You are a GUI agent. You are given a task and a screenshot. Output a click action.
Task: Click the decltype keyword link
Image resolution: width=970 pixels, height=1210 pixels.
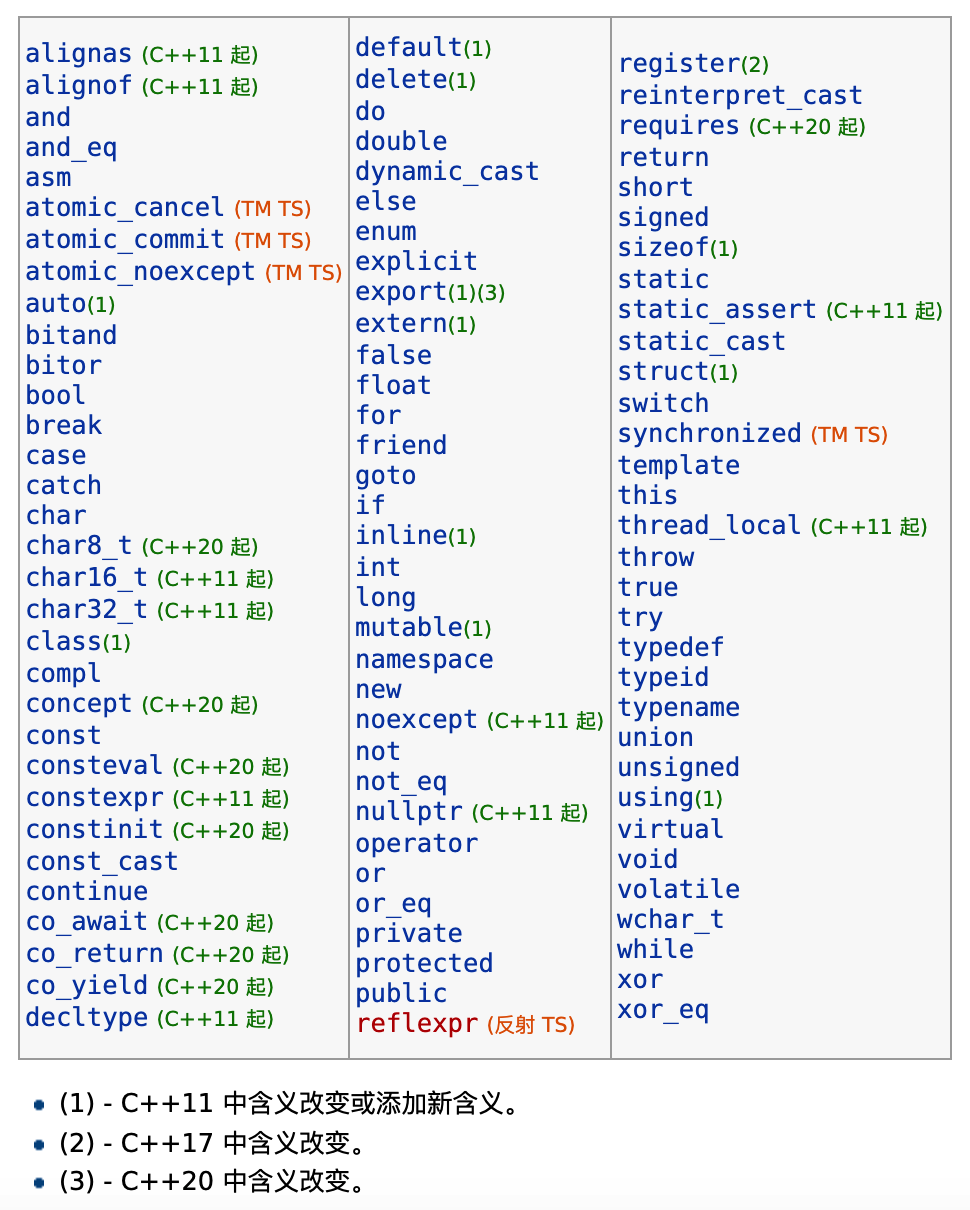coord(87,1018)
